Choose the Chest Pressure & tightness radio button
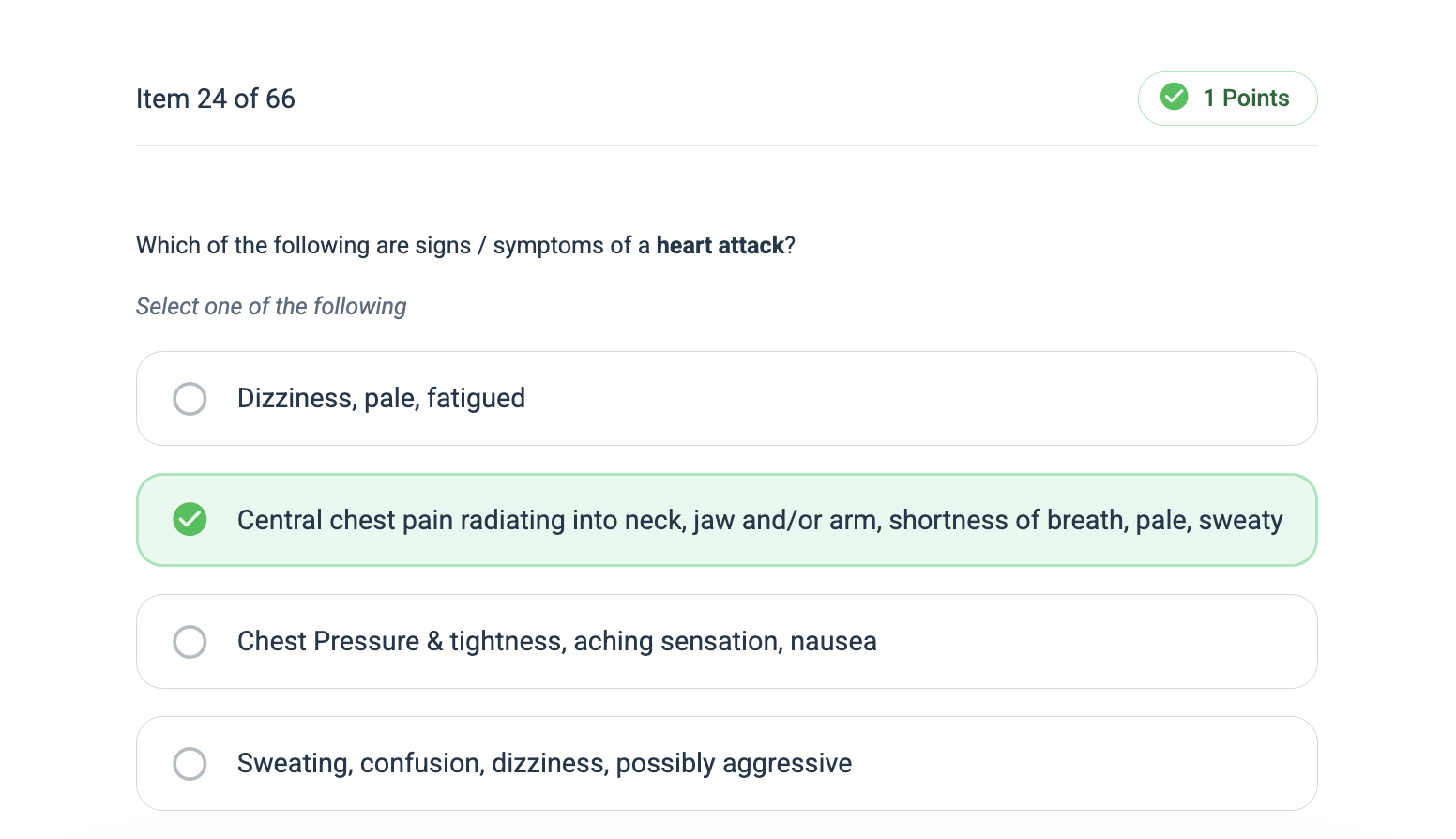This screenshot has height=839, width=1456. click(190, 642)
